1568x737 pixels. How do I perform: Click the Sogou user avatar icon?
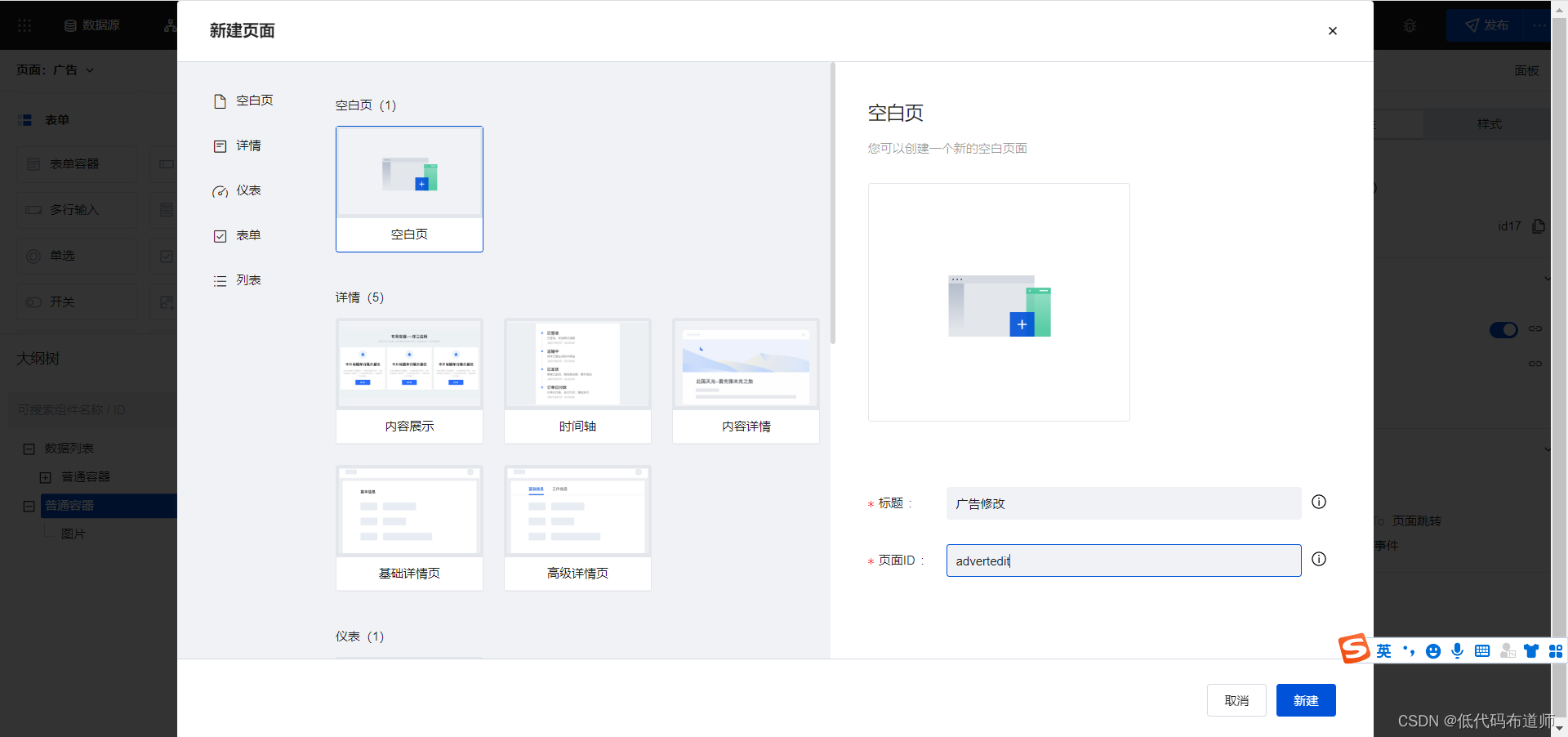point(1508,651)
